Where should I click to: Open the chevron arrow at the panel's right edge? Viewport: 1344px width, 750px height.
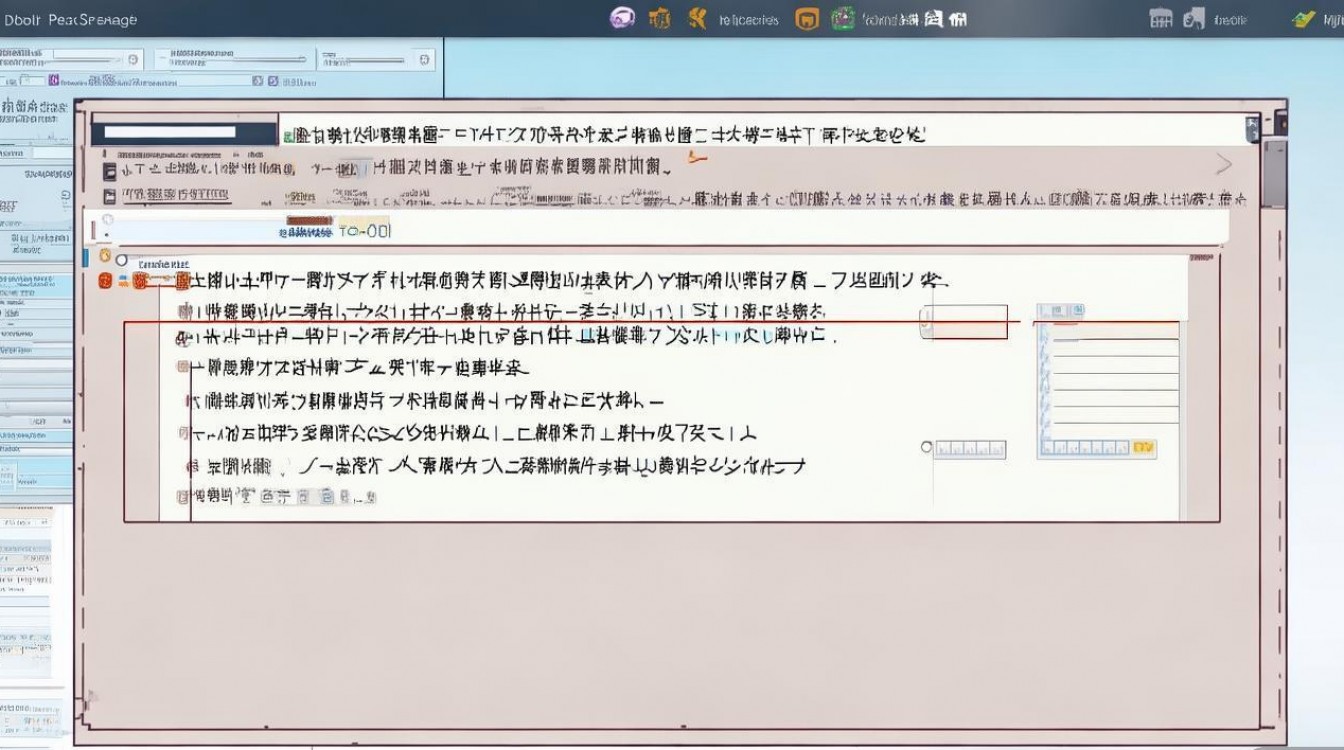[x=1223, y=162]
